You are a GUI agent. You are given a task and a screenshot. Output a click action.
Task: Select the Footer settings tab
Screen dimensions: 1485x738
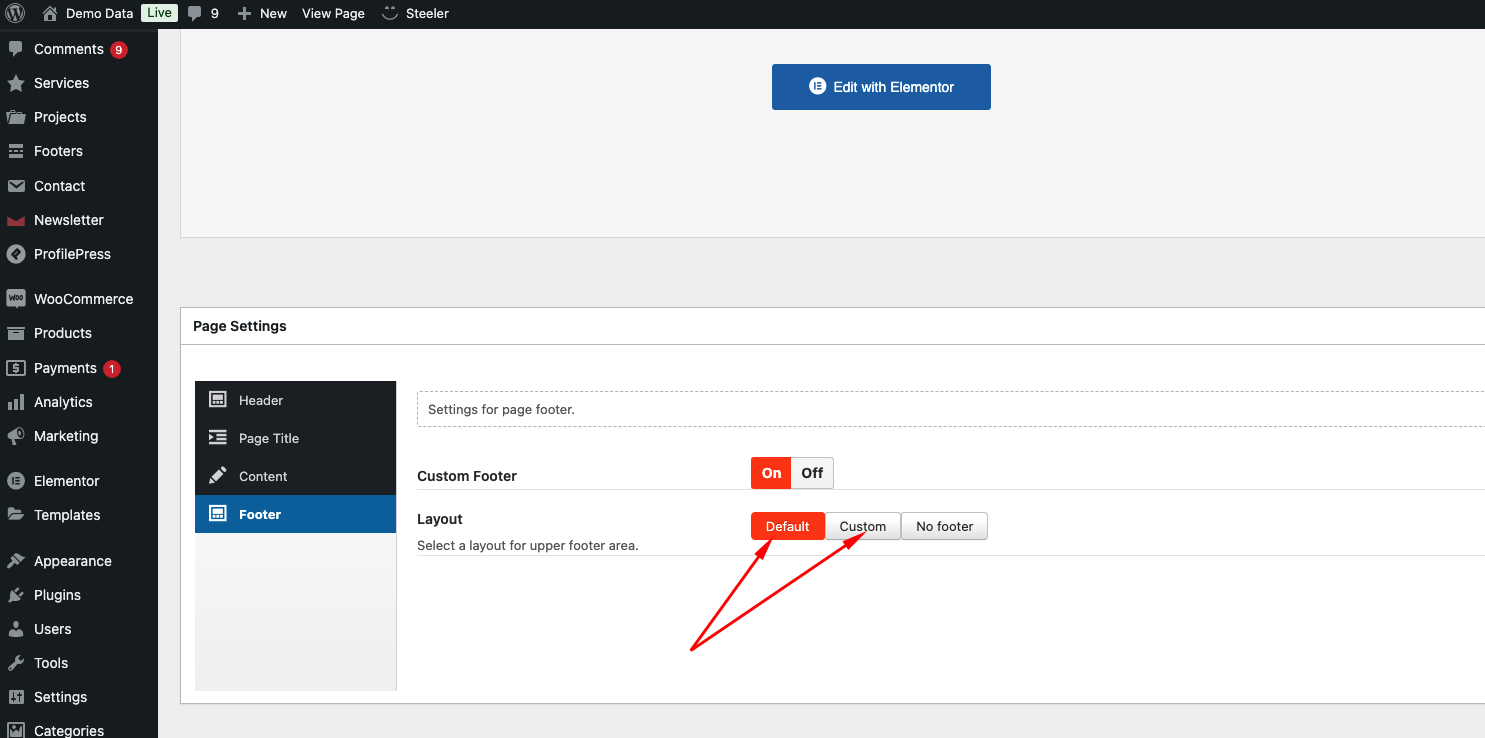[x=296, y=514]
